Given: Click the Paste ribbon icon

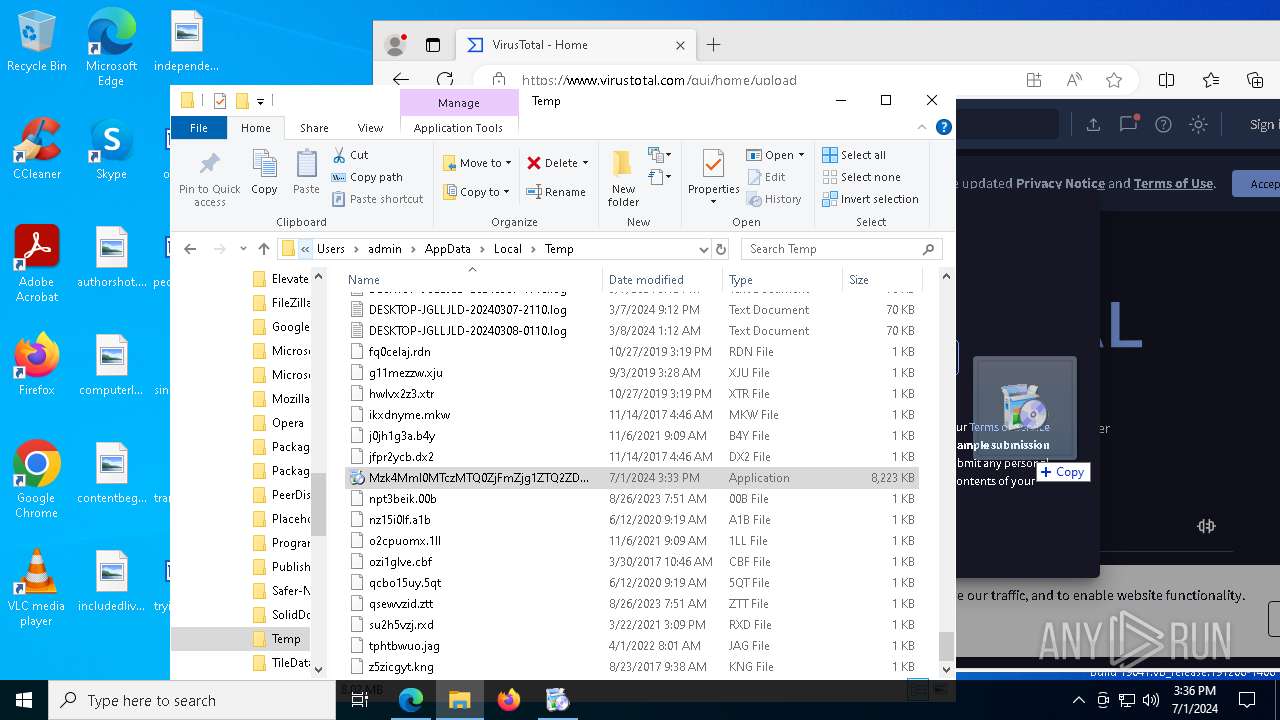Looking at the screenshot, I should coord(306,172).
